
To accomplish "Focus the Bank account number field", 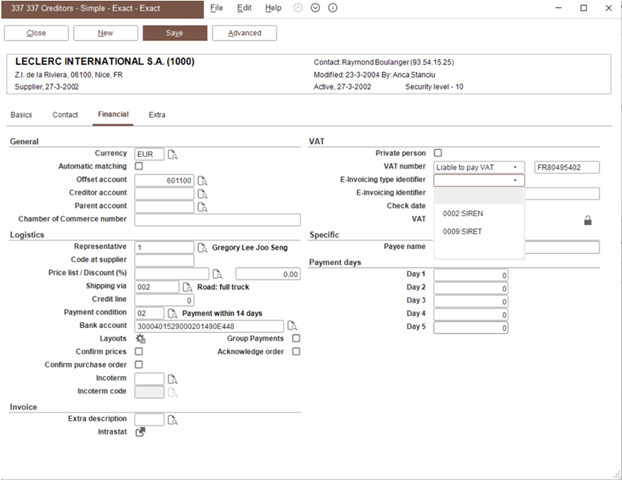I will coord(209,326).
